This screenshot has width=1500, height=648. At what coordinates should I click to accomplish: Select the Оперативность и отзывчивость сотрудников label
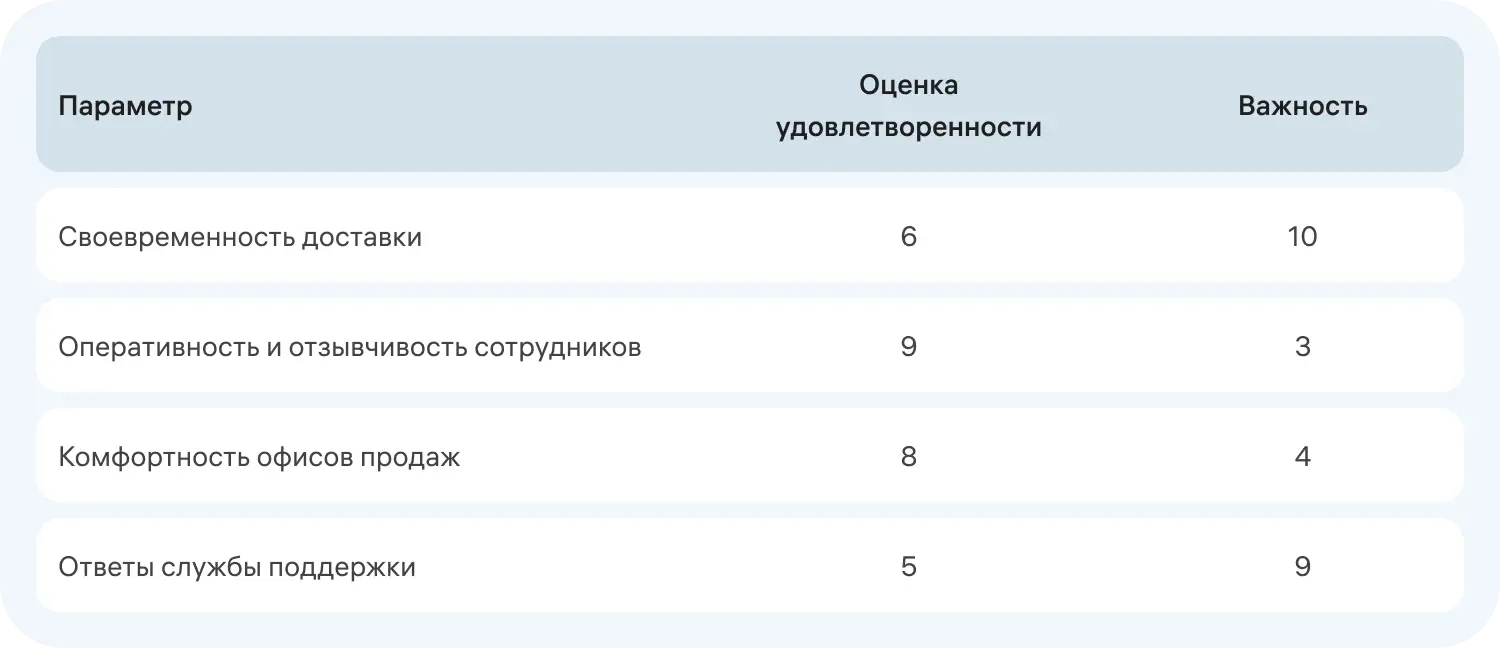(x=349, y=347)
